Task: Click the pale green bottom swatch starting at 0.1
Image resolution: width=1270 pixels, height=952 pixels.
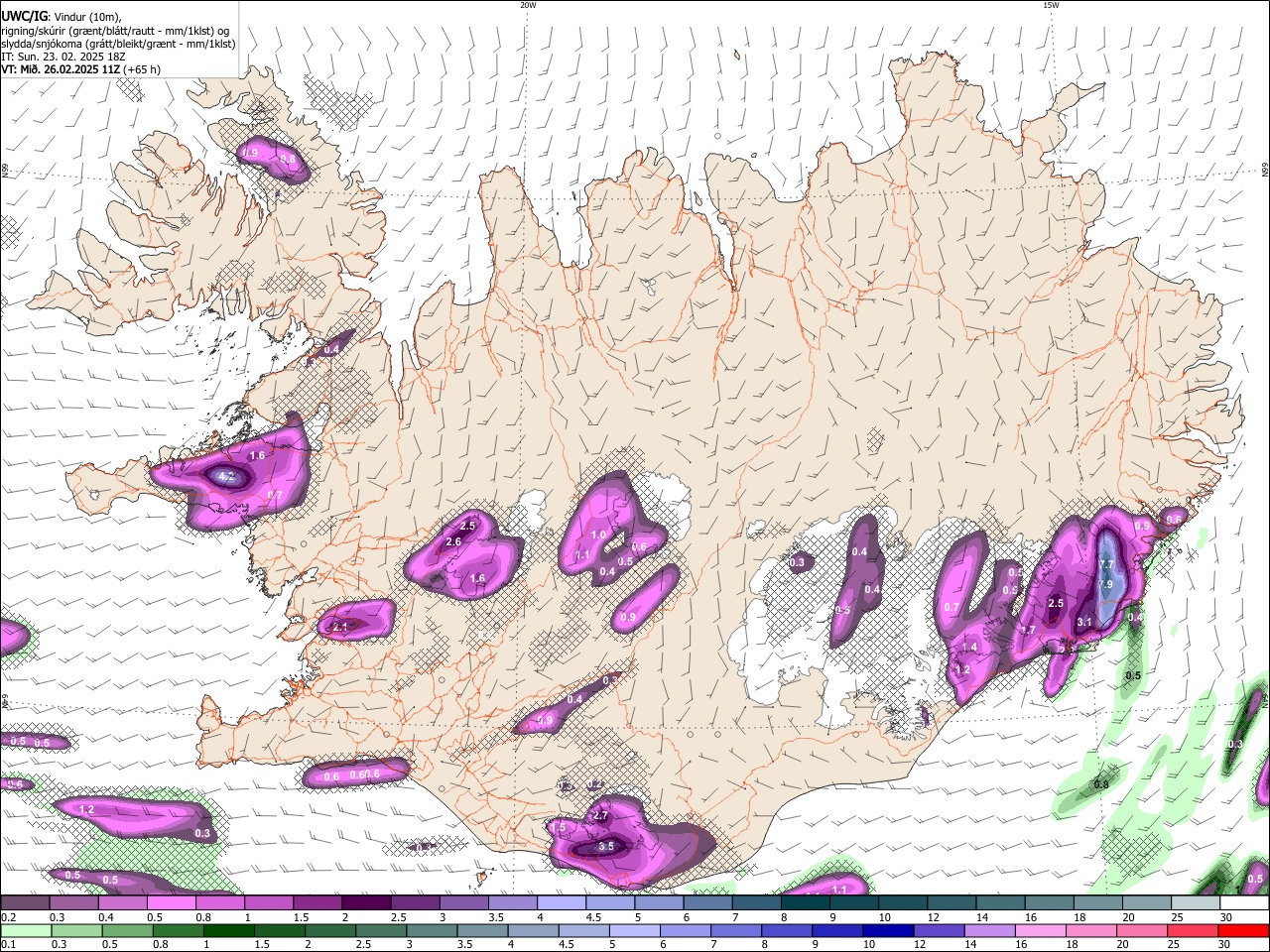Action: click(x=26, y=930)
